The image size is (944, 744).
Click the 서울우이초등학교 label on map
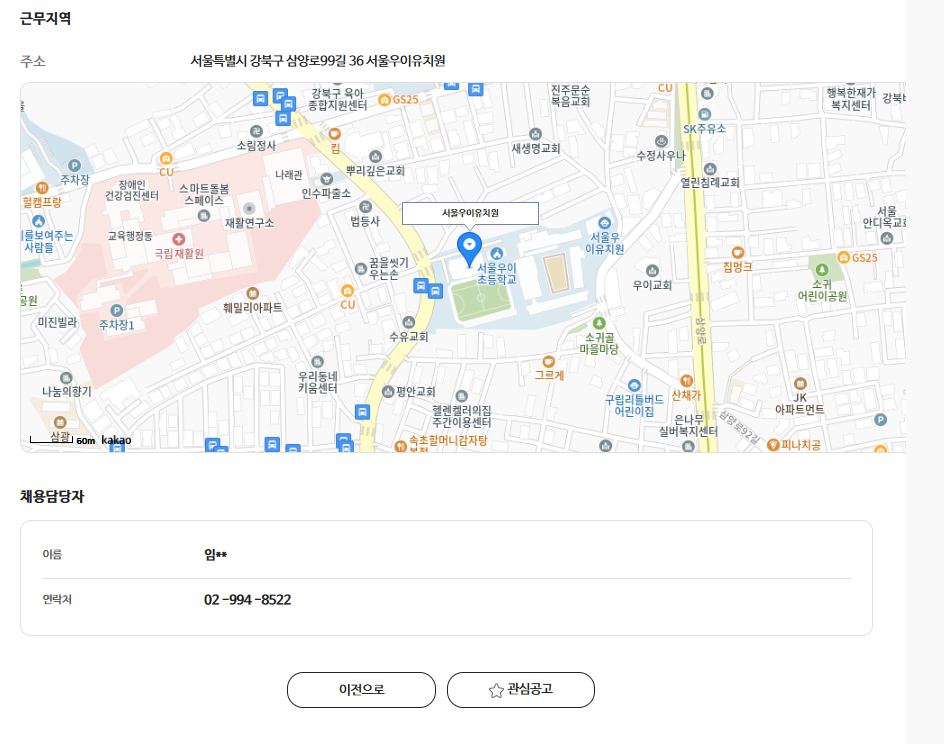coord(497,273)
